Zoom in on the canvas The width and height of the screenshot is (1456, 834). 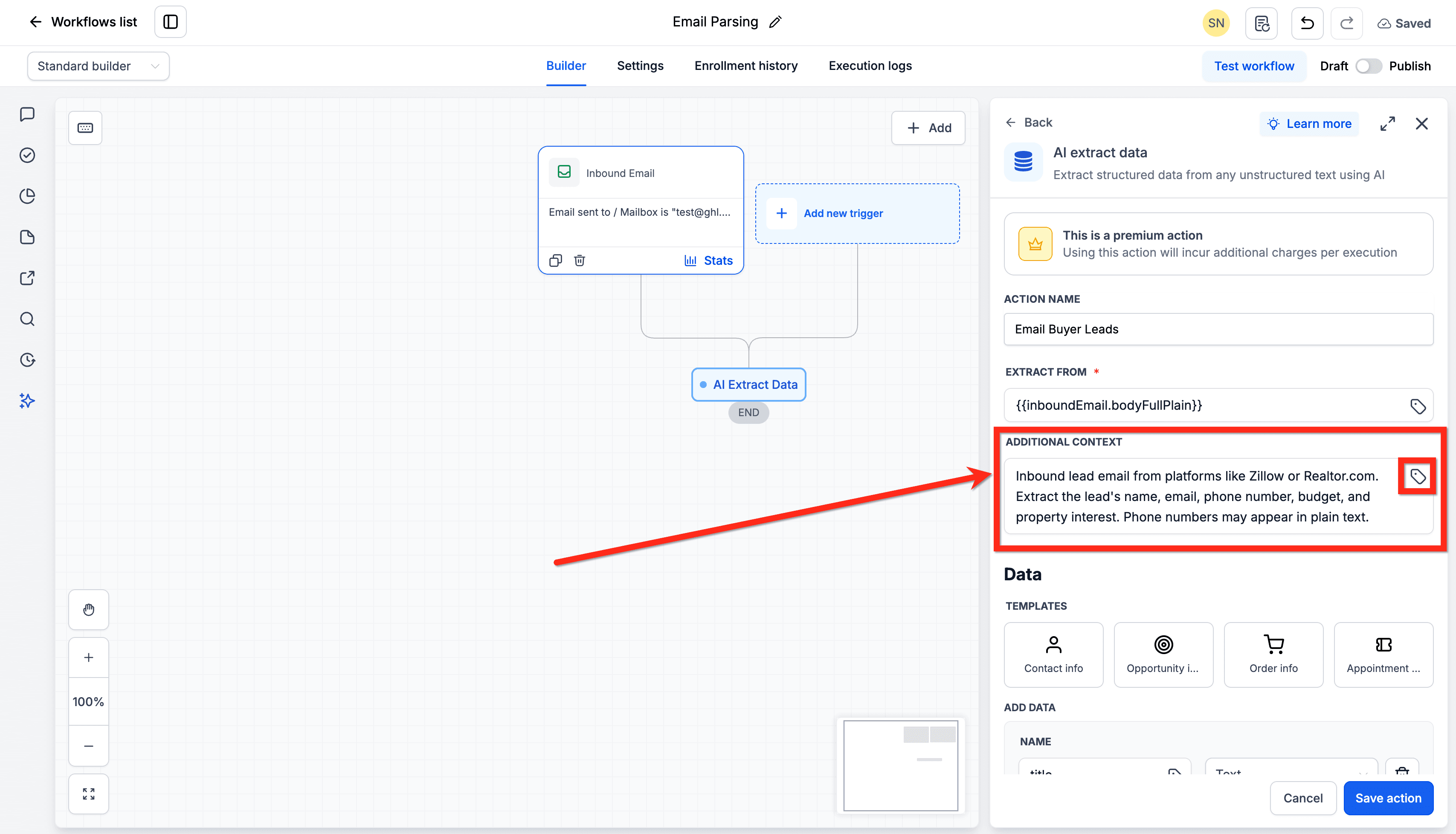pos(88,657)
